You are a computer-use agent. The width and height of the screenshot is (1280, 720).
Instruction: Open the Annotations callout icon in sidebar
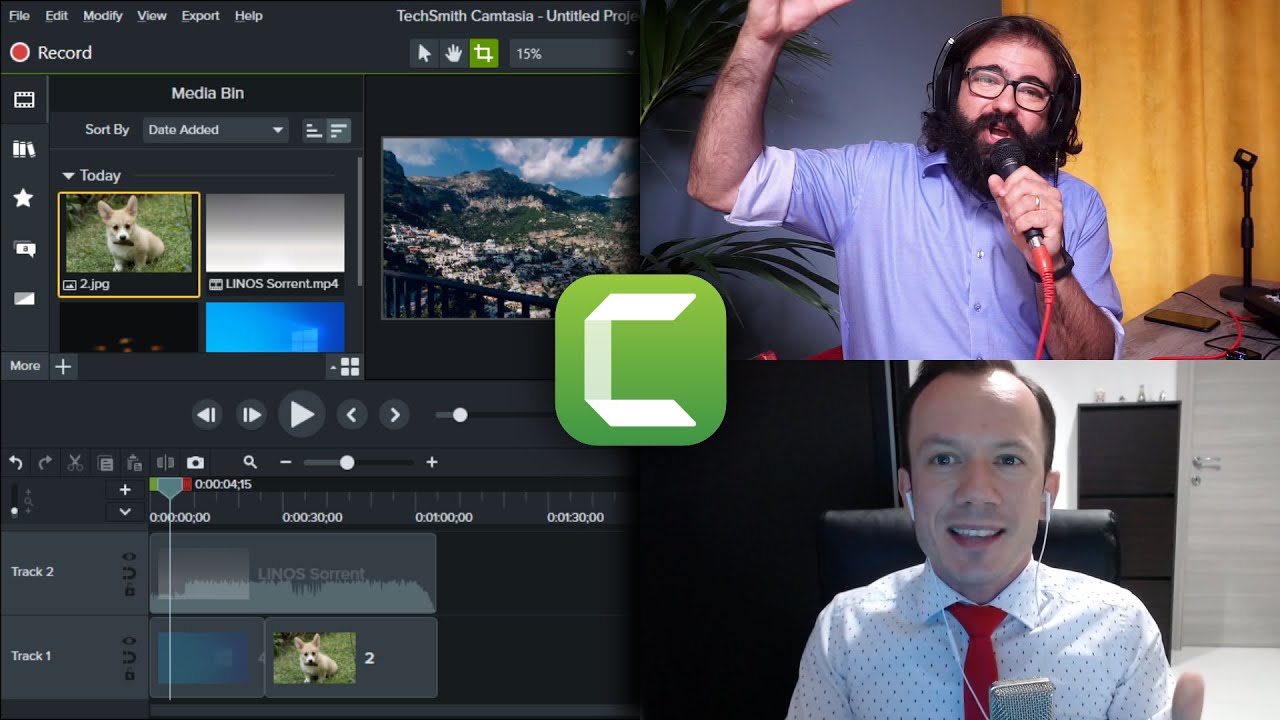(25, 249)
